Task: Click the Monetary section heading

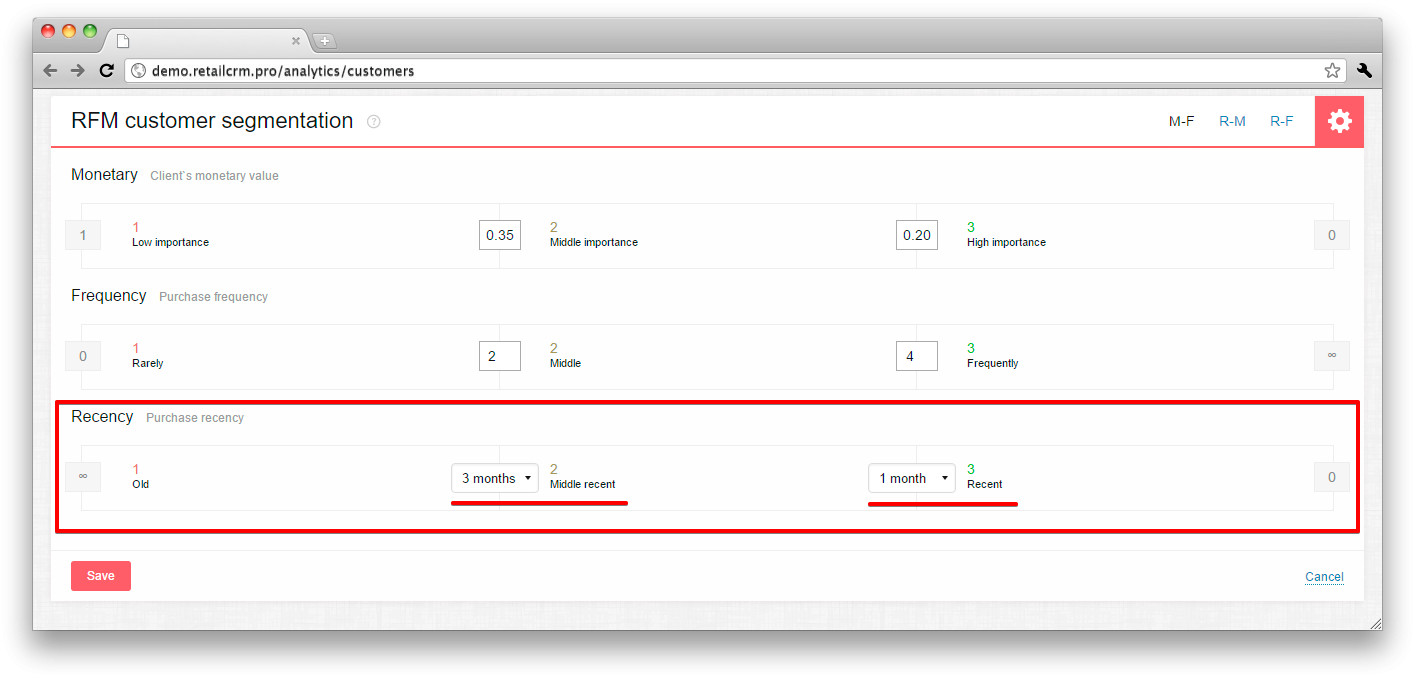Action: pos(104,175)
